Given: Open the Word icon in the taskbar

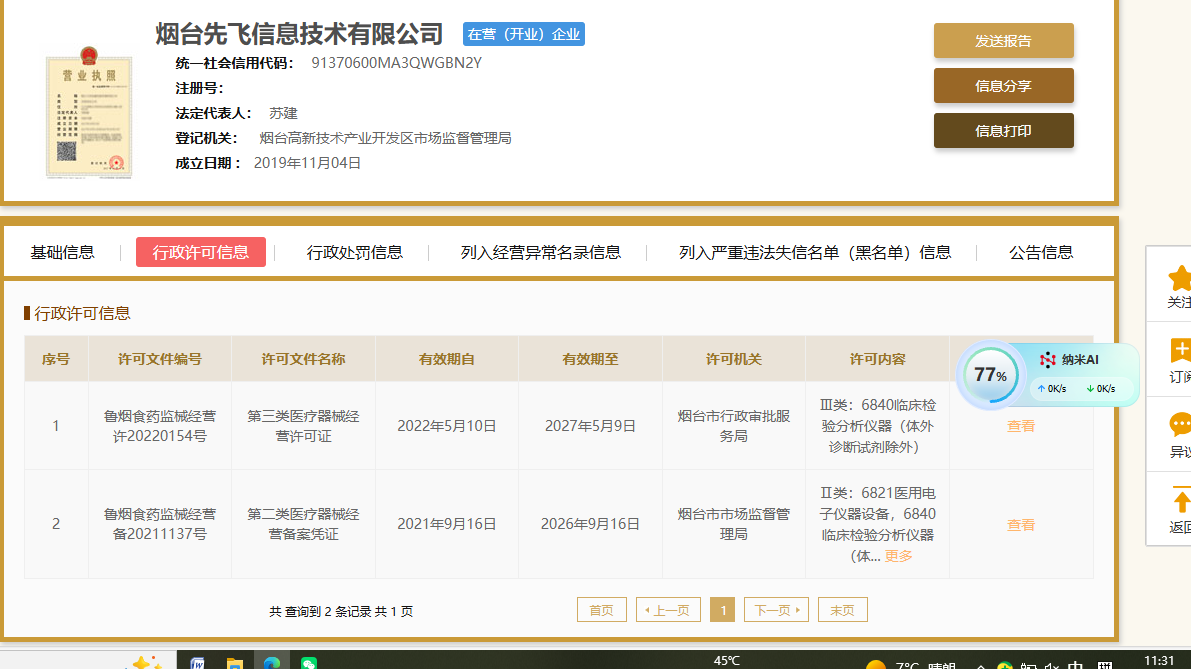Looking at the screenshot, I should point(197,663).
